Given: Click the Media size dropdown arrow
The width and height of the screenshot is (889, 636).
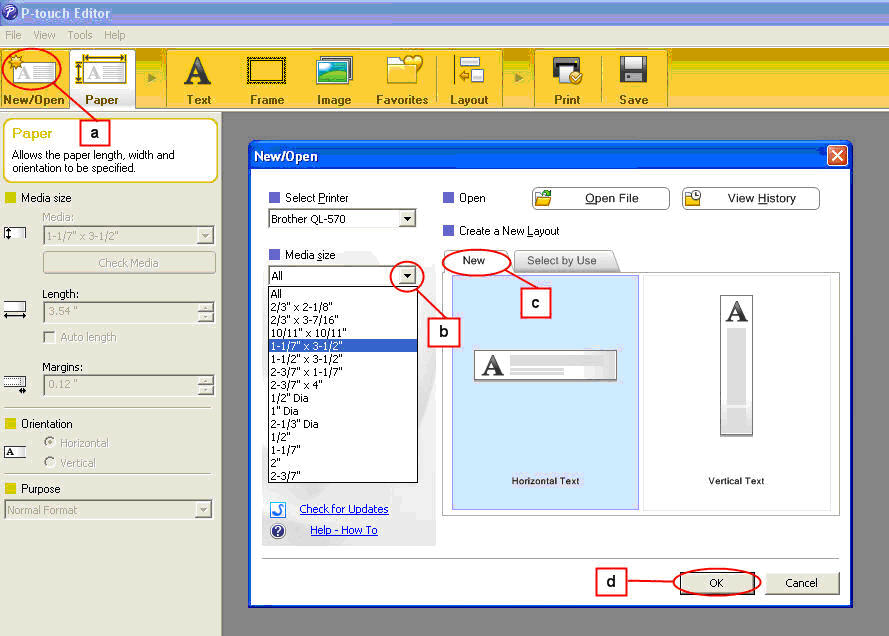Looking at the screenshot, I should click(407, 275).
